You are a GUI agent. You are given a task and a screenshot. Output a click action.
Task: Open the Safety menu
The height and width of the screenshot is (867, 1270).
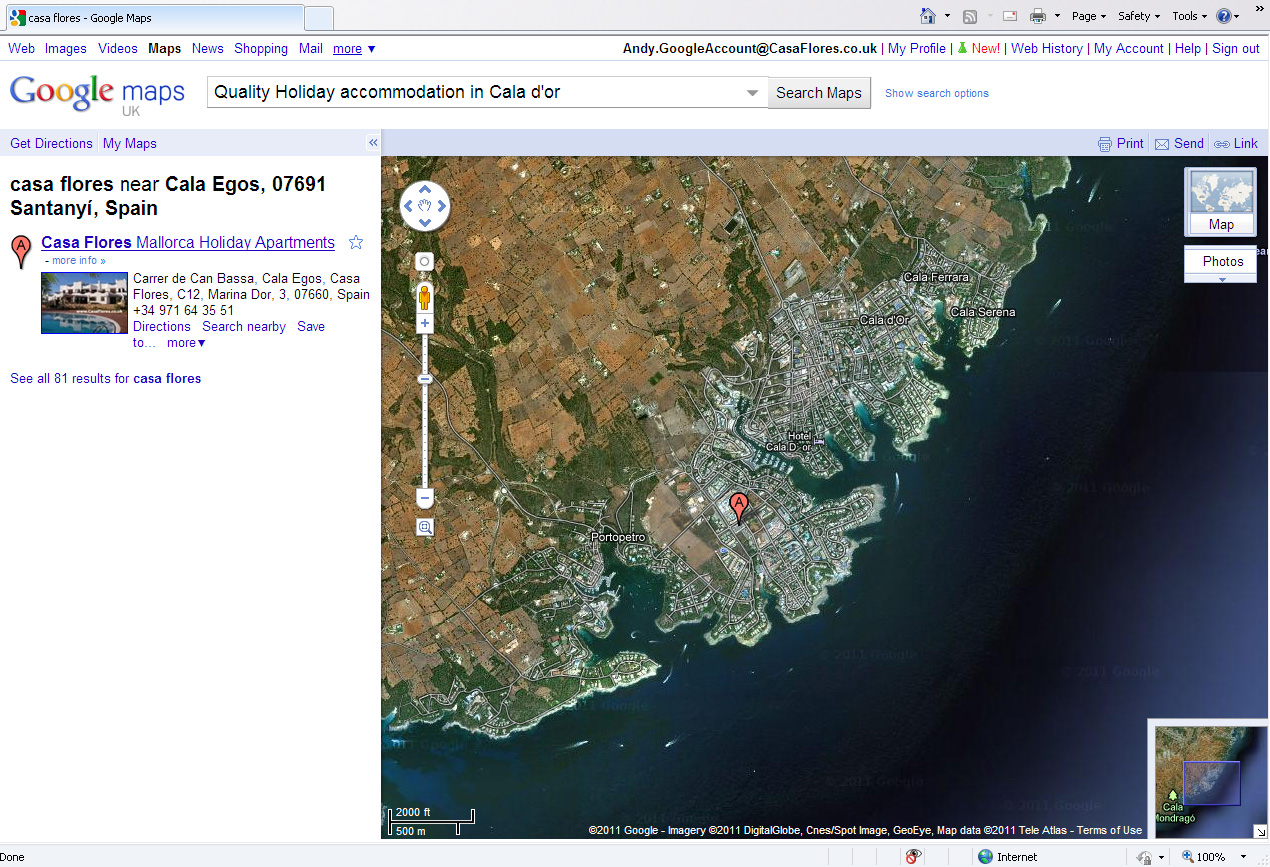1139,16
